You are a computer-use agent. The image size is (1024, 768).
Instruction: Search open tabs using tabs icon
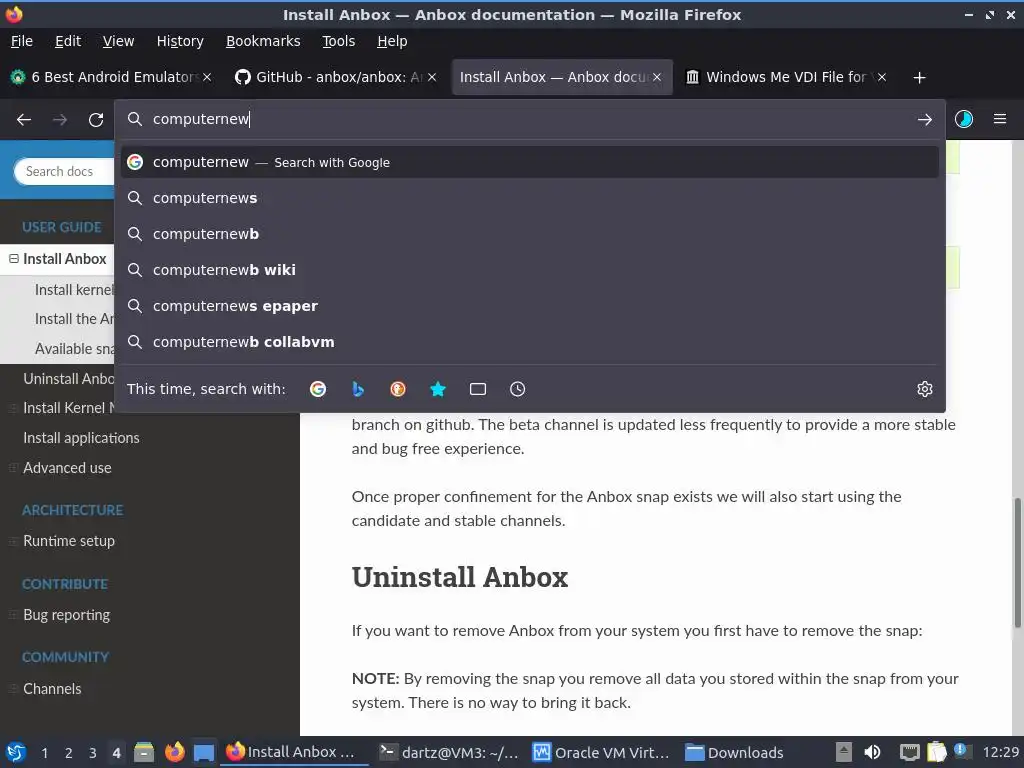click(477, 389)
